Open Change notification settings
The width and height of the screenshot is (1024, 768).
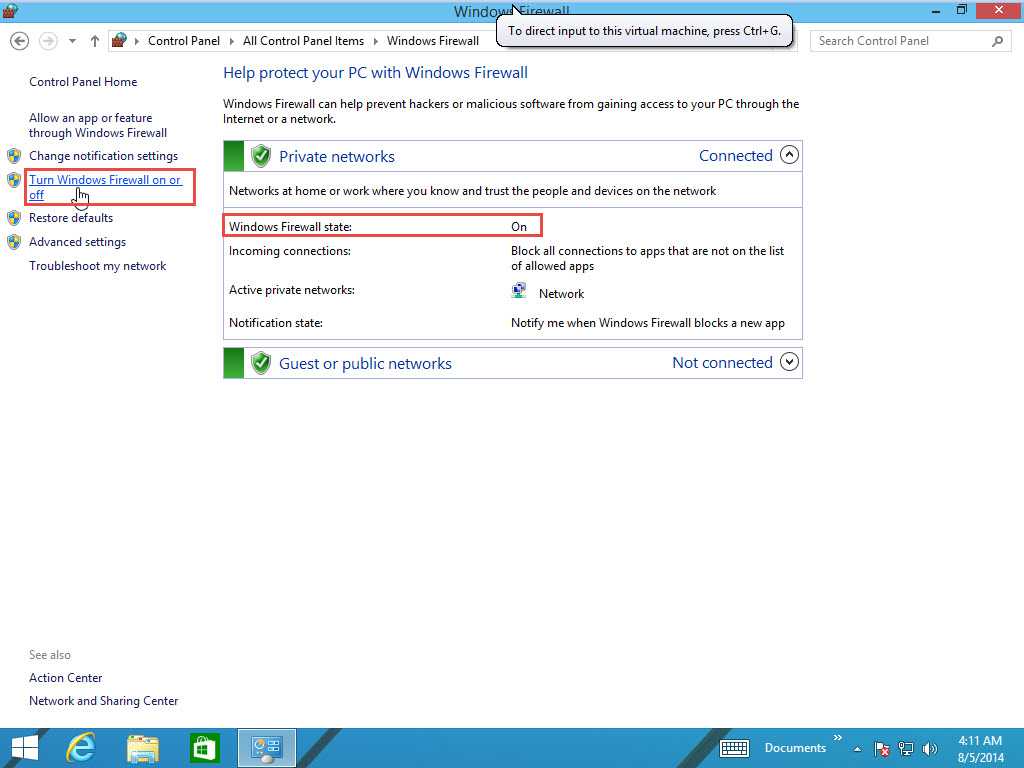click(x=103, y=156)
